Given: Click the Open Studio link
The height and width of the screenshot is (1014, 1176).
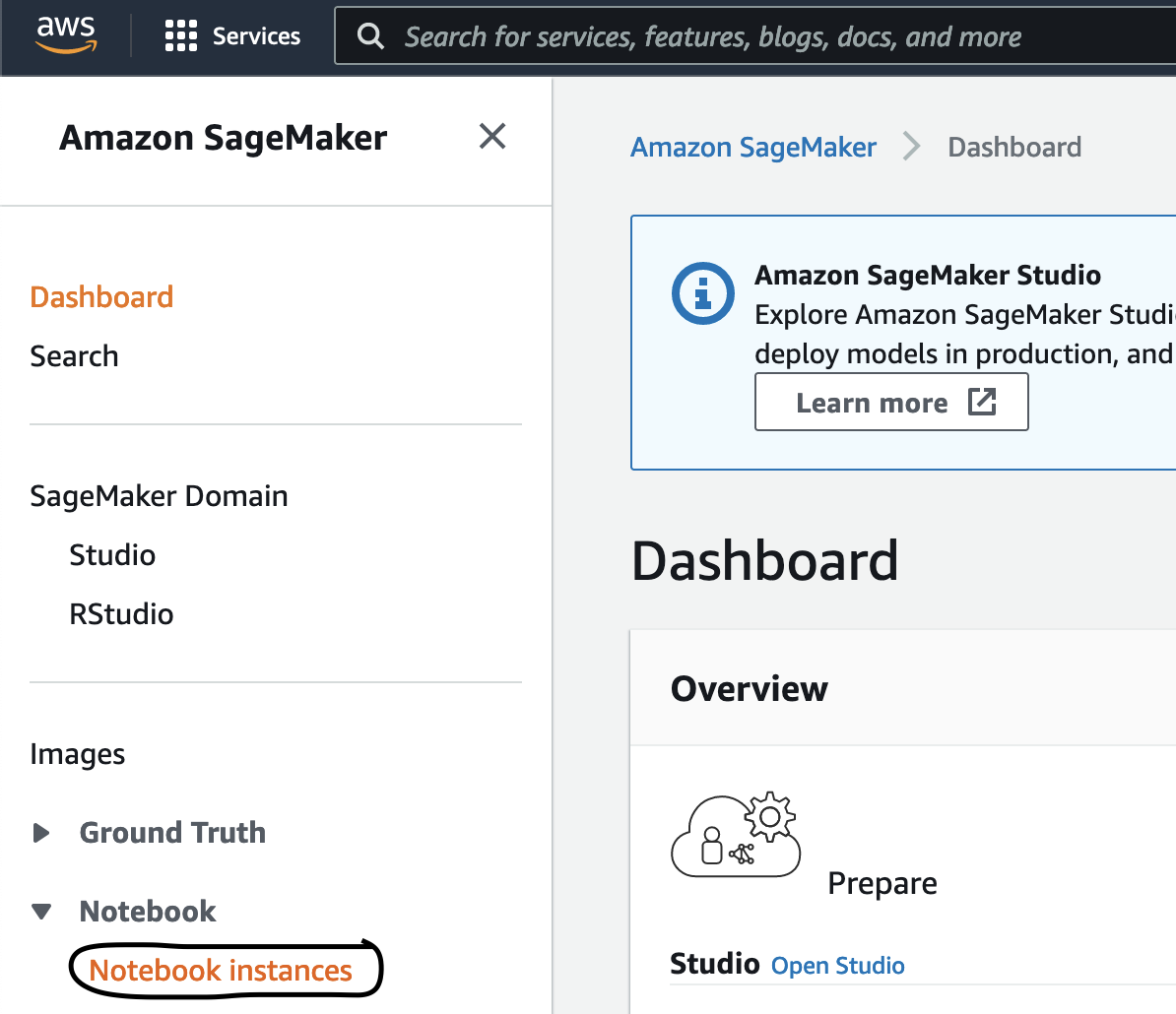Looking at the screenshot, I should coord(837,966).
